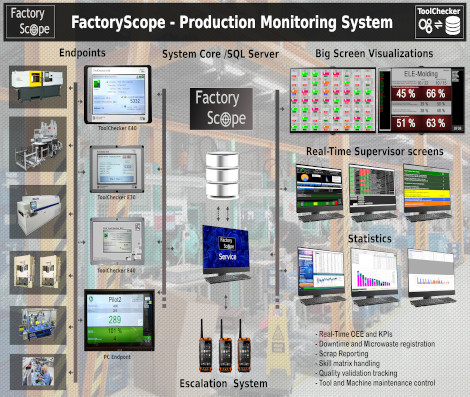Click the Quality validation tracking bullet

tap(356, 373)
